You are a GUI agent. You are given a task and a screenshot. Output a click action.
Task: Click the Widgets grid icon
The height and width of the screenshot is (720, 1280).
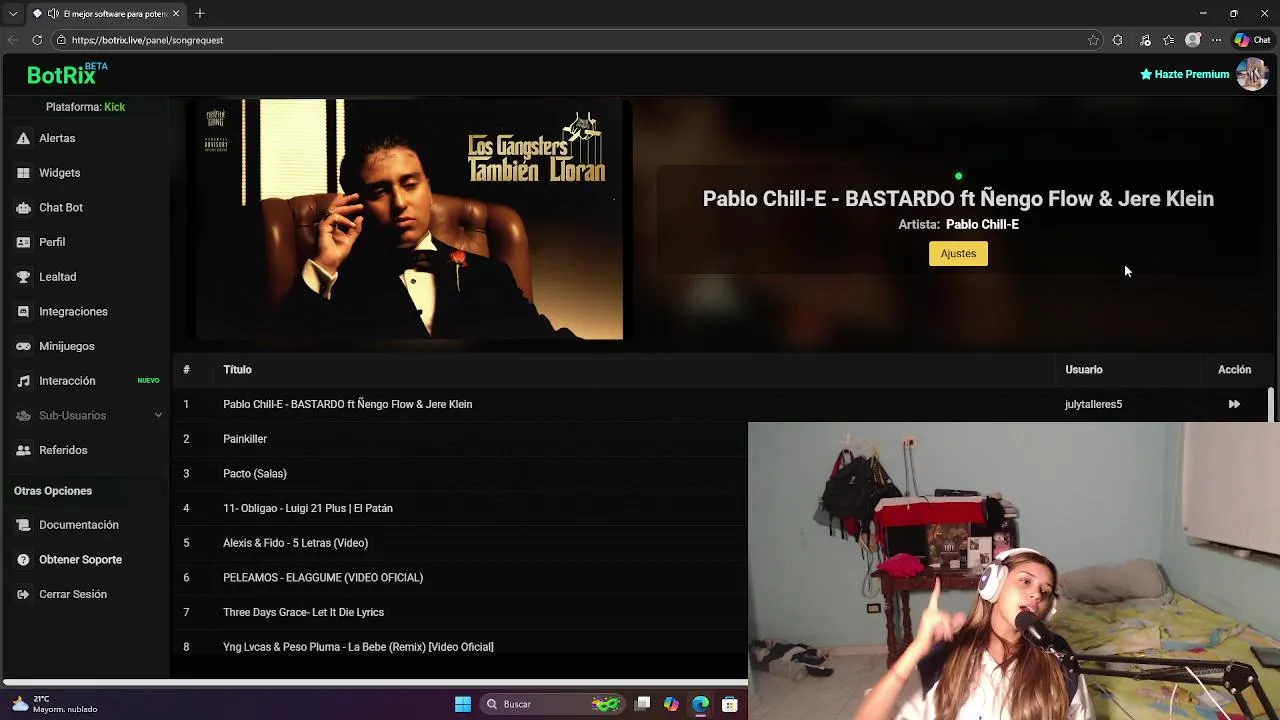tap(23, 173)
